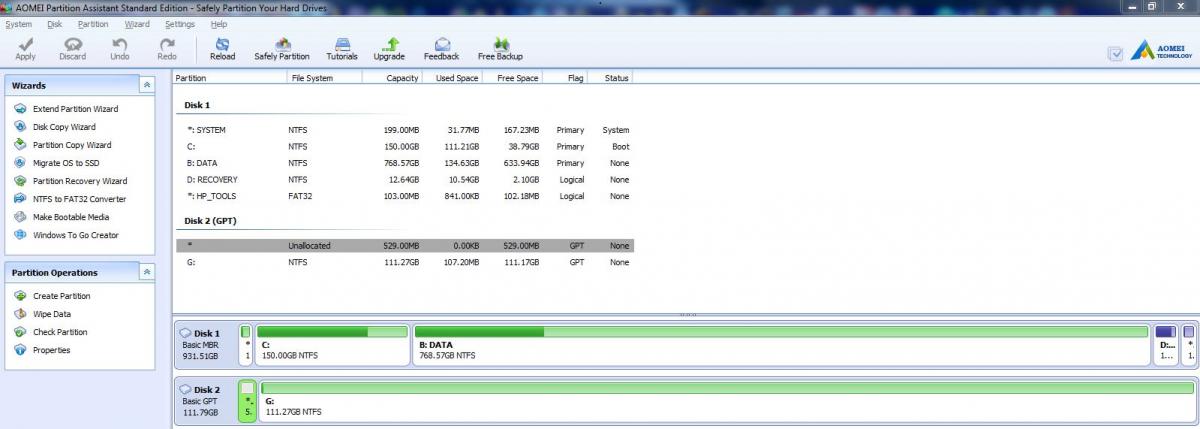Screen dimensions: 1200x429
Task: Open the Settings menu
Action: (x=180, y=23)
